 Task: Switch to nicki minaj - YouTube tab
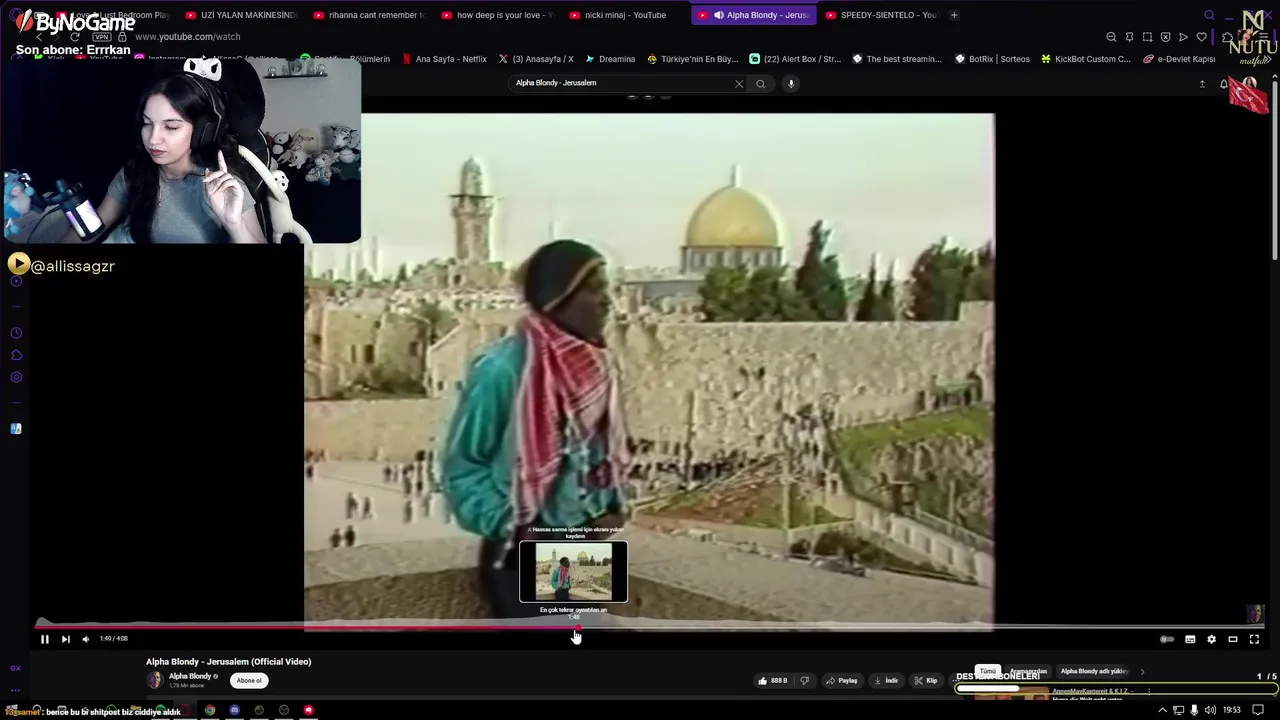coord(625,15)
